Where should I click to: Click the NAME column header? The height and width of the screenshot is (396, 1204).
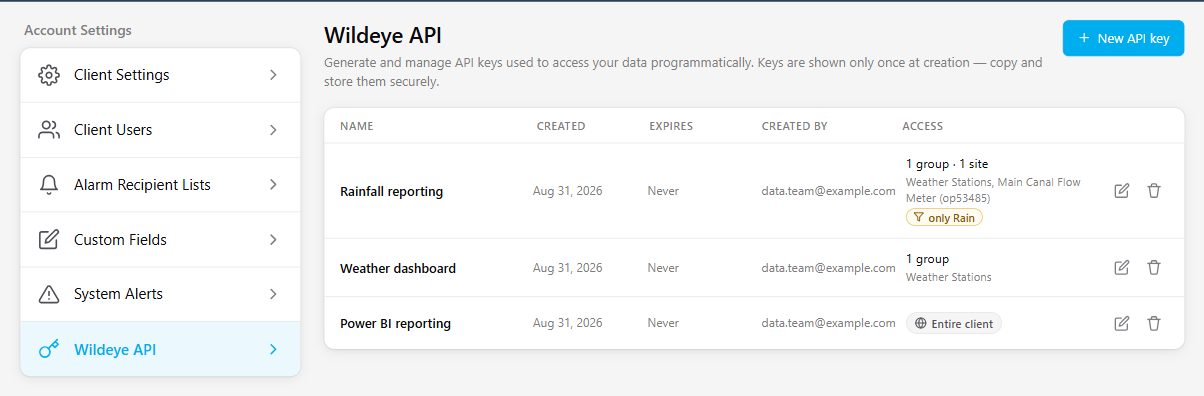(356, 126)
